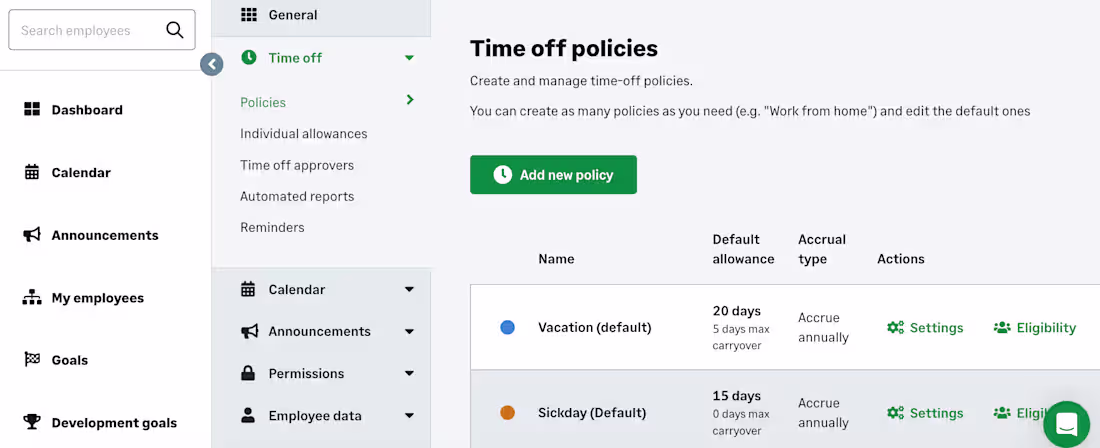Open Individual allowances submenu item
1100x448 pixels.
tap(303, 134)
